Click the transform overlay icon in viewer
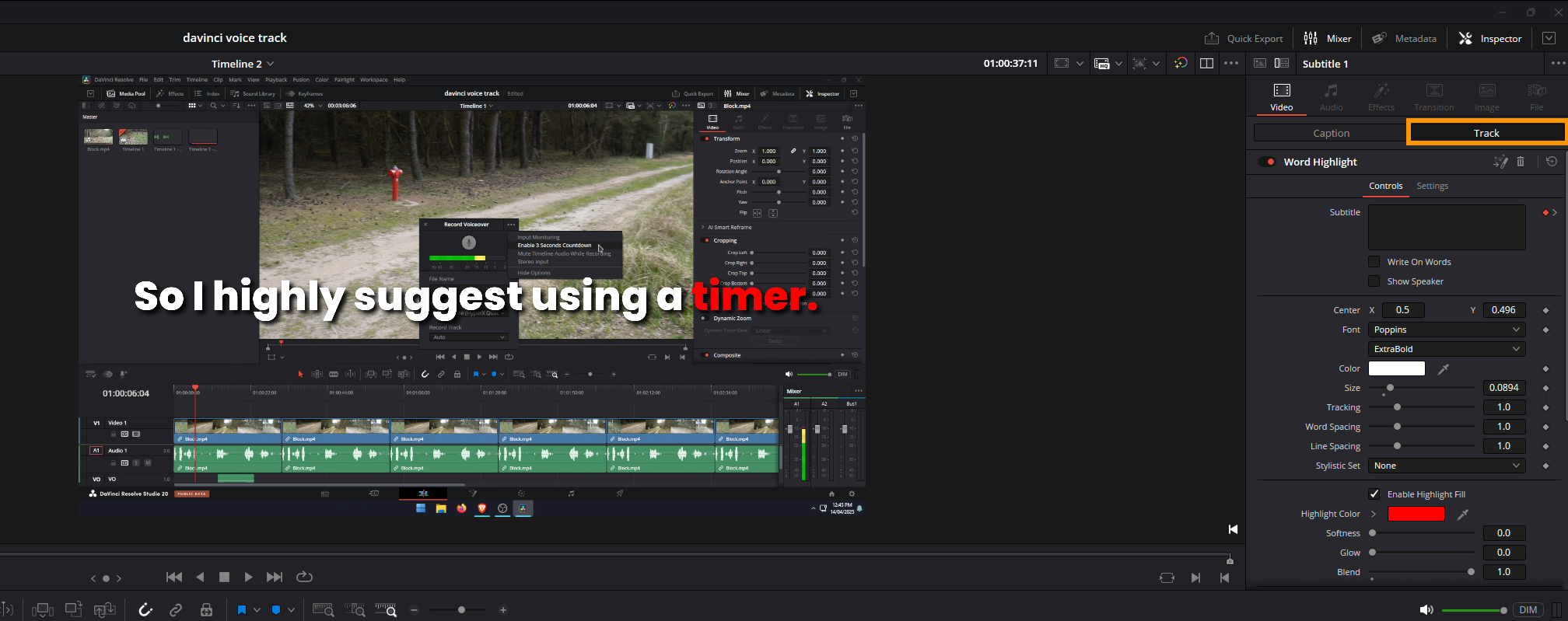Screen dimensions: 1568x621 (1139, 64)
